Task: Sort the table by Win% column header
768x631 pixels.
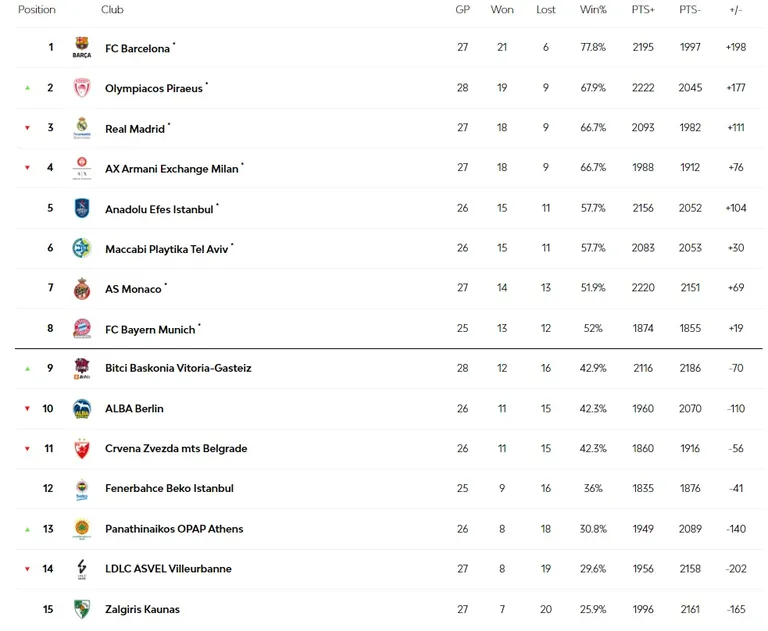Action: pyautogui.click(x=593, y=9)
